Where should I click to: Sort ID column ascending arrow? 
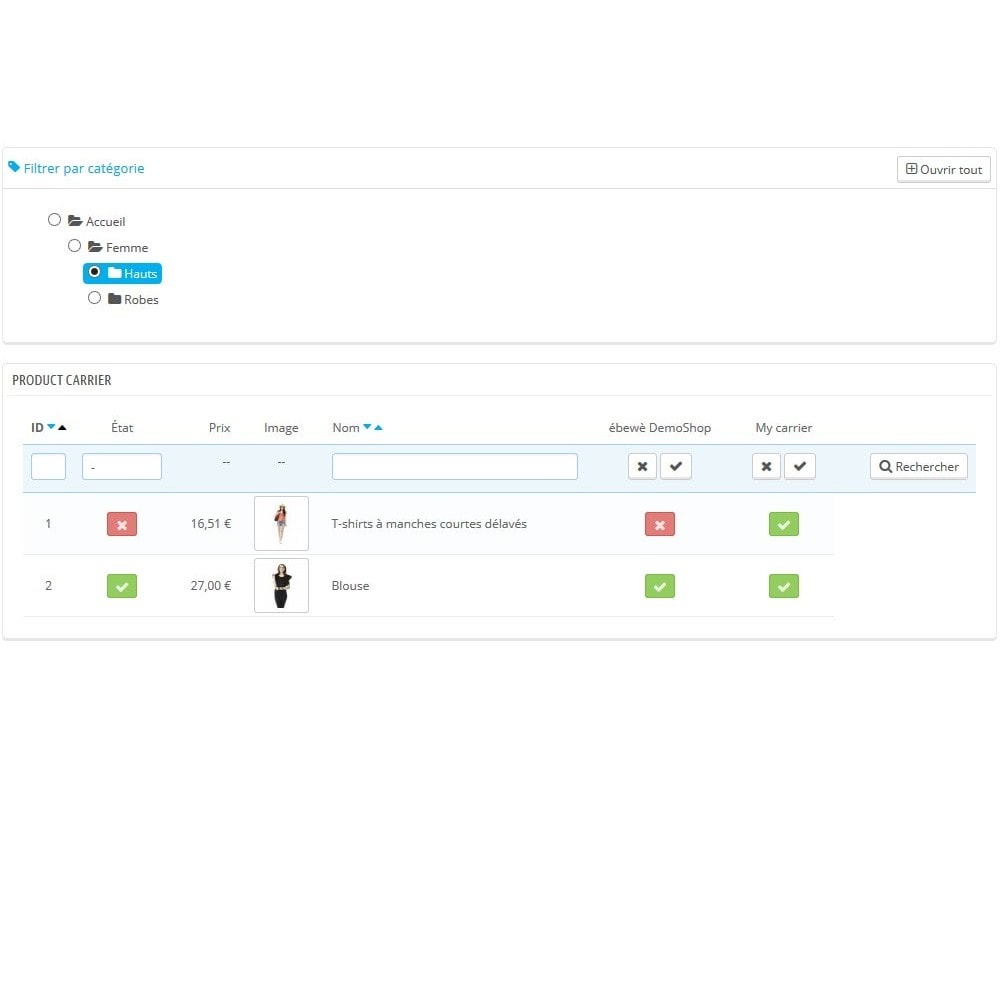coord(62,427)
